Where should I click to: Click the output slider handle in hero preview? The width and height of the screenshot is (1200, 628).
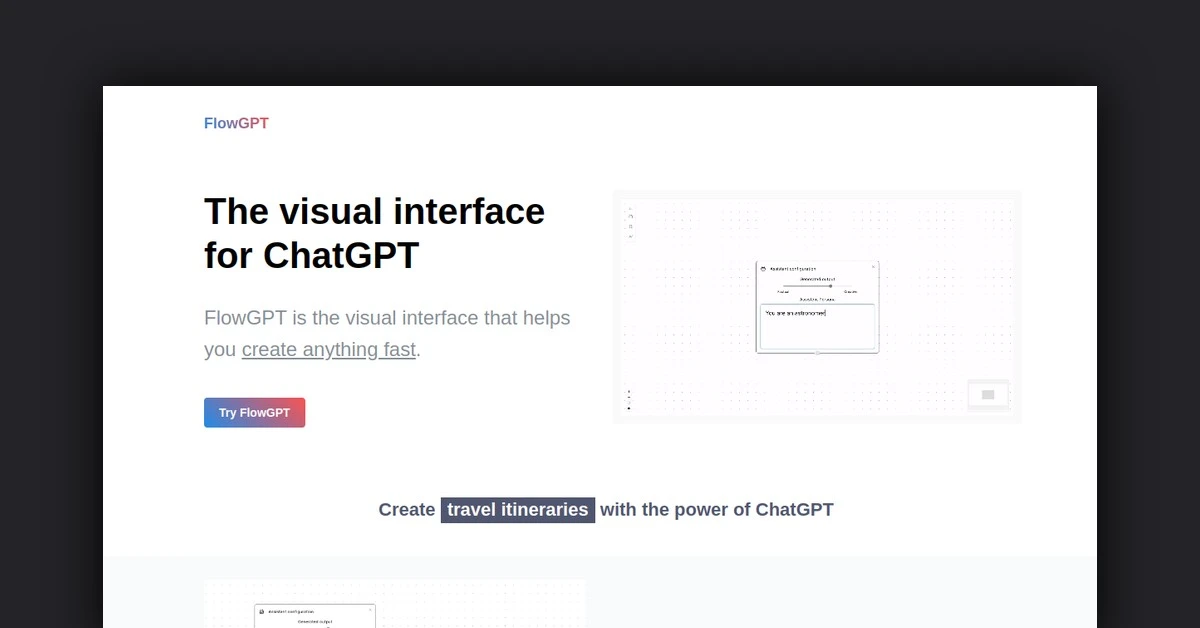830,286
